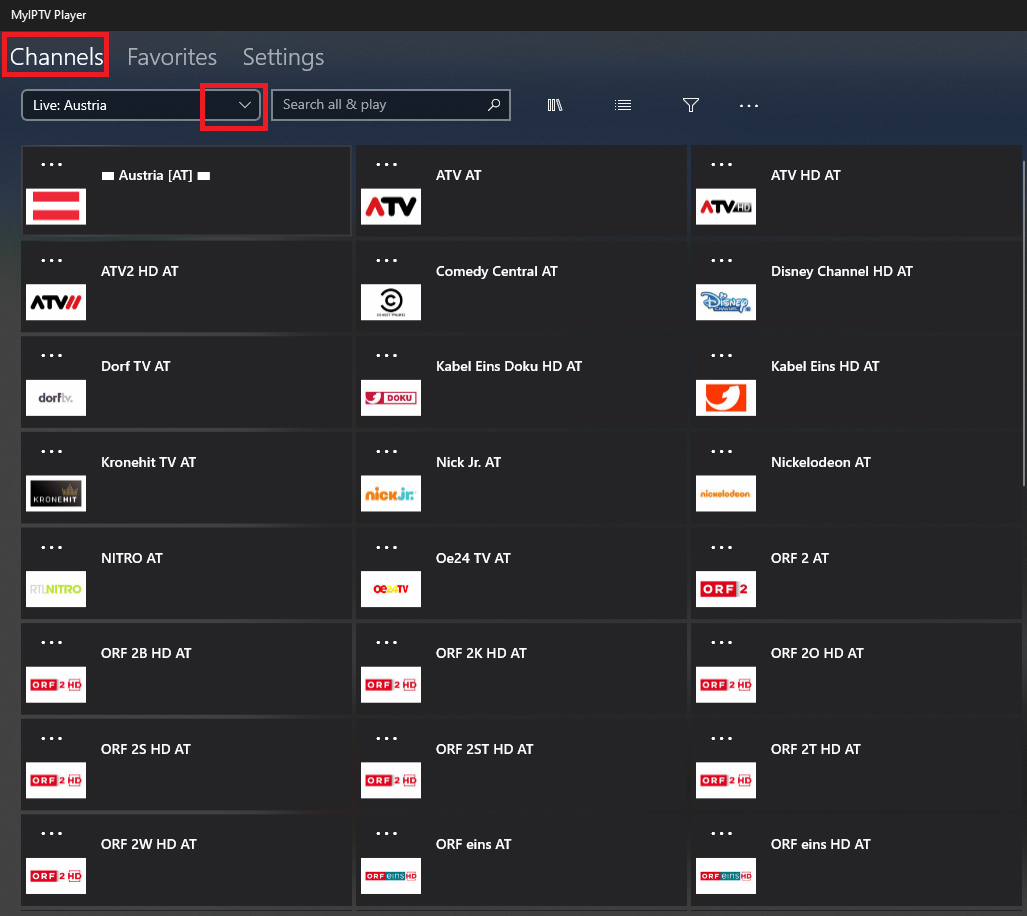Click the Austria flag thumbnail
This screenshot has width=1027, height=916.
tap(56, 207)
